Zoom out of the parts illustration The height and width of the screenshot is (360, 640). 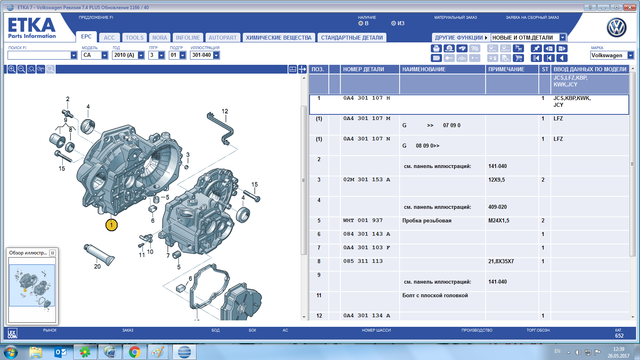click(21, 69)
